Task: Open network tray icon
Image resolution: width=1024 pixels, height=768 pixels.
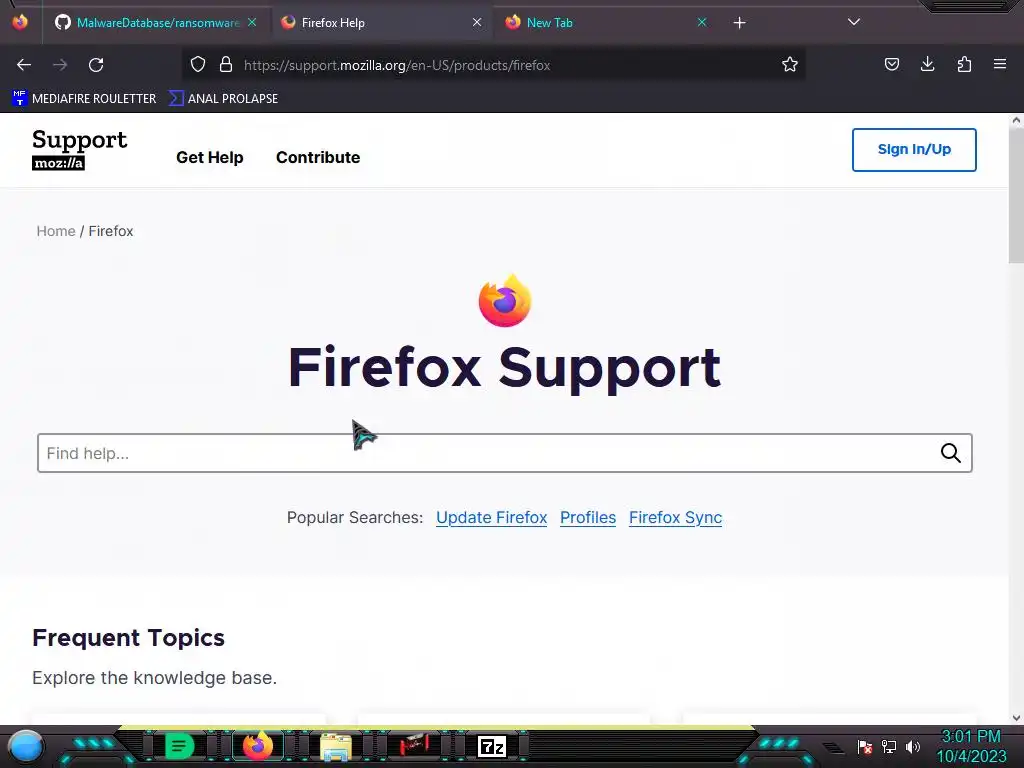Action: coord(889,746)
